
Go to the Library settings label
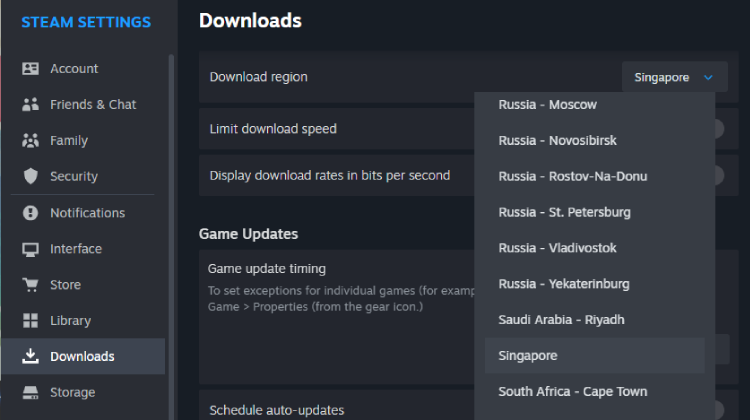click(x=70, y=321)
